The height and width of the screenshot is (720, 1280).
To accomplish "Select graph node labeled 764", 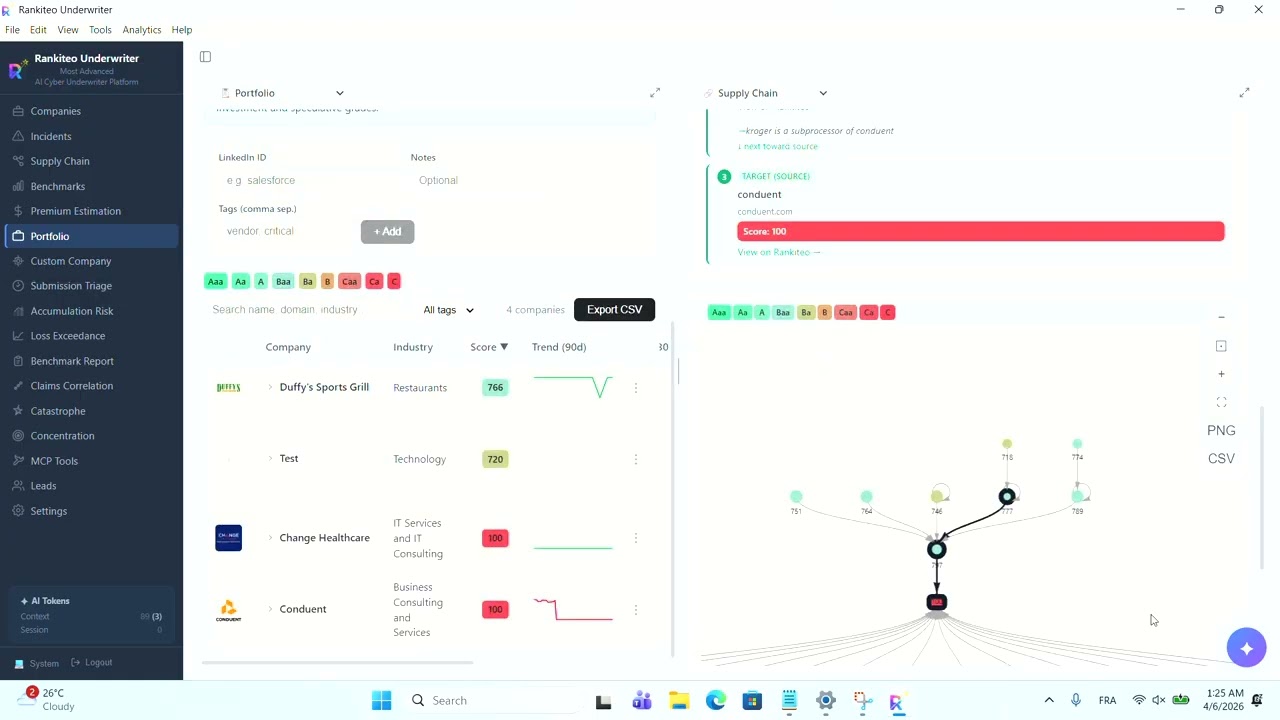I will pos(866,496).
